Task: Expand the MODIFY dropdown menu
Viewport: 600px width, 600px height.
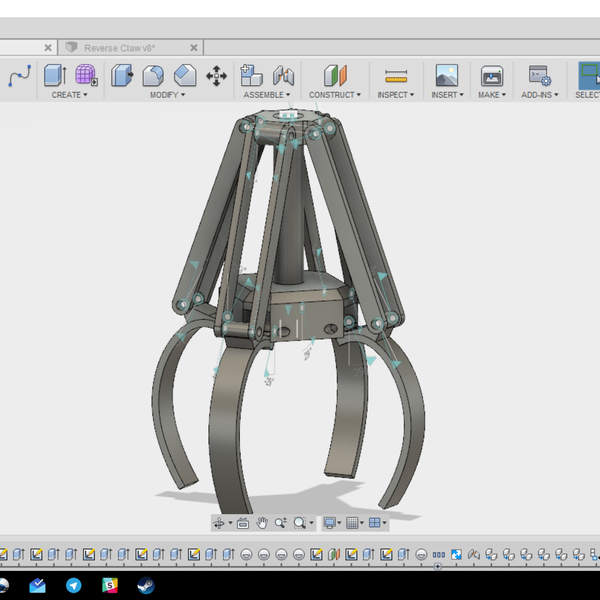Action: tap(168, 95)
